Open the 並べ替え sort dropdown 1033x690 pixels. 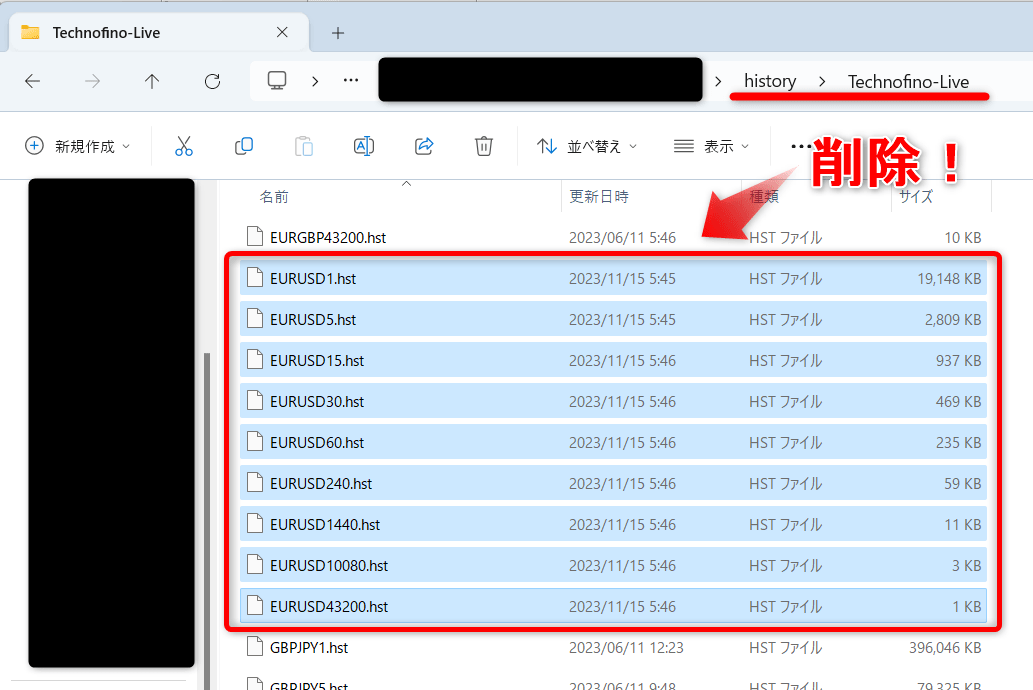coord(586,146)
